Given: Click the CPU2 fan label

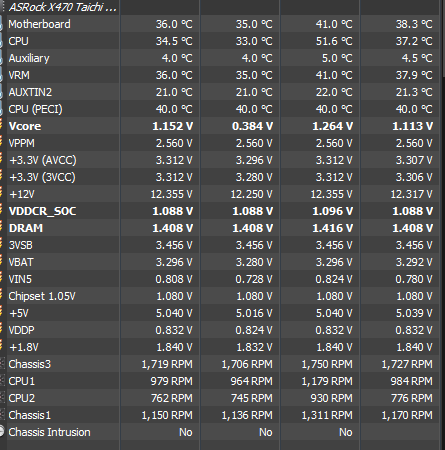Looking at the screenshot, I should pyautogui.click(x=22, y=398).
